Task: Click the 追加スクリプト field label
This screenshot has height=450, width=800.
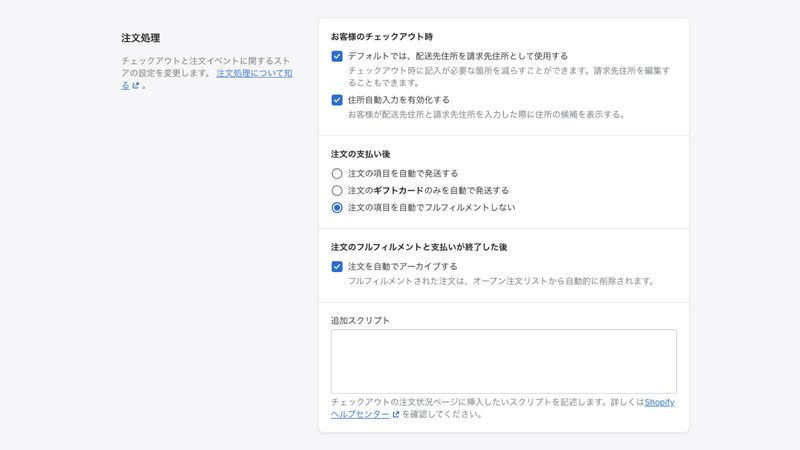Action: point(360,320)
